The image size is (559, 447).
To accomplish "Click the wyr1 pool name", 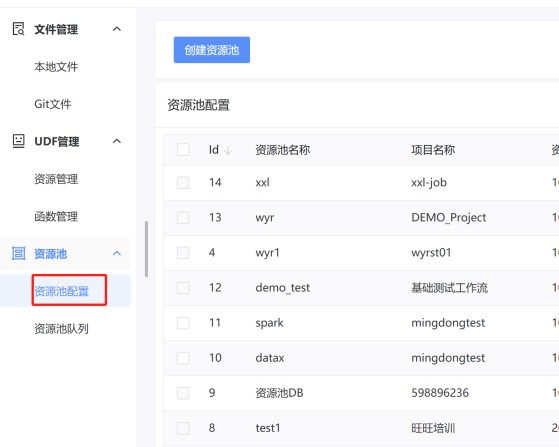I will coord(267,253).
